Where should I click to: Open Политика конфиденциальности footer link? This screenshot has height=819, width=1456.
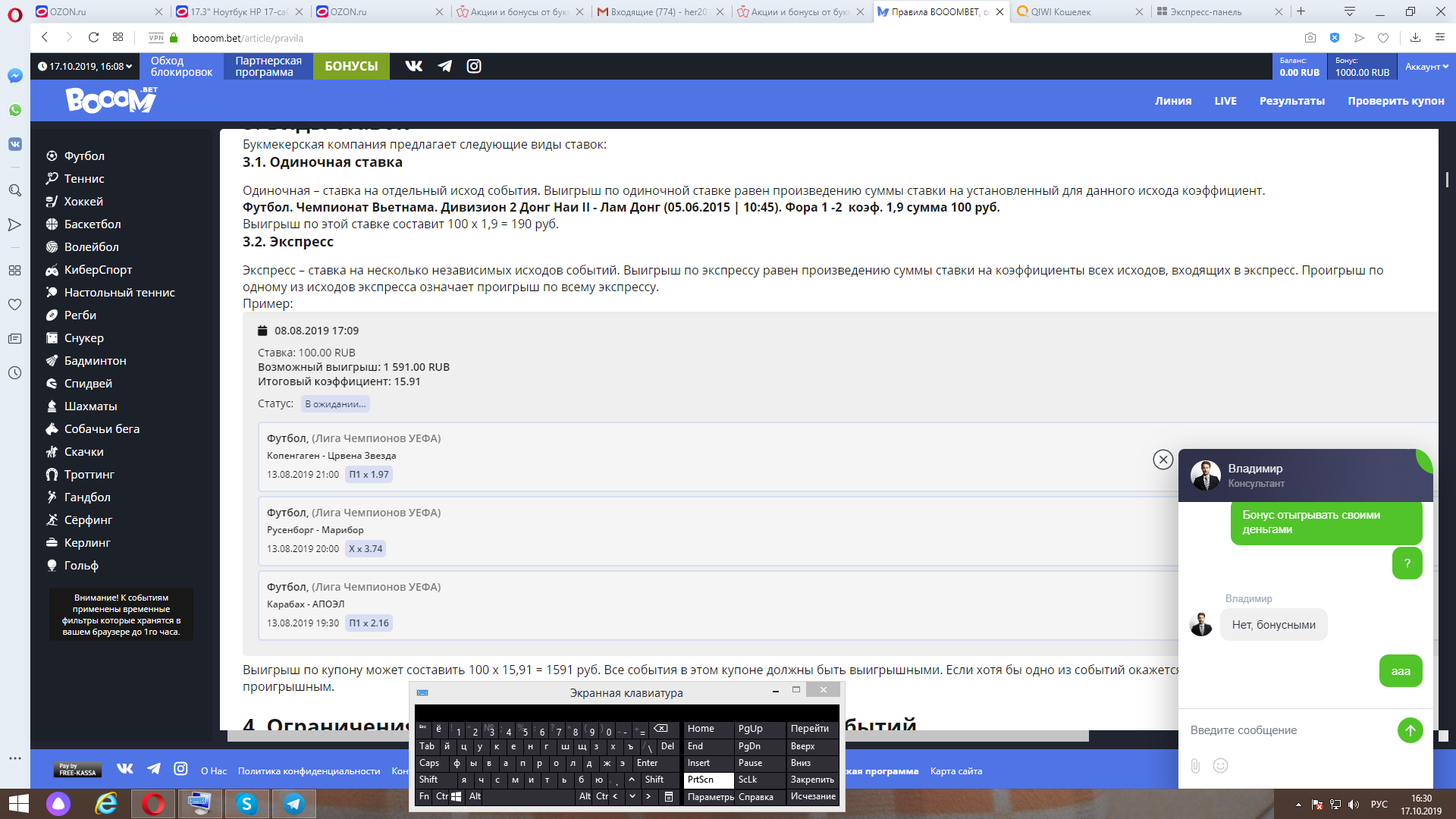(309, 771)
